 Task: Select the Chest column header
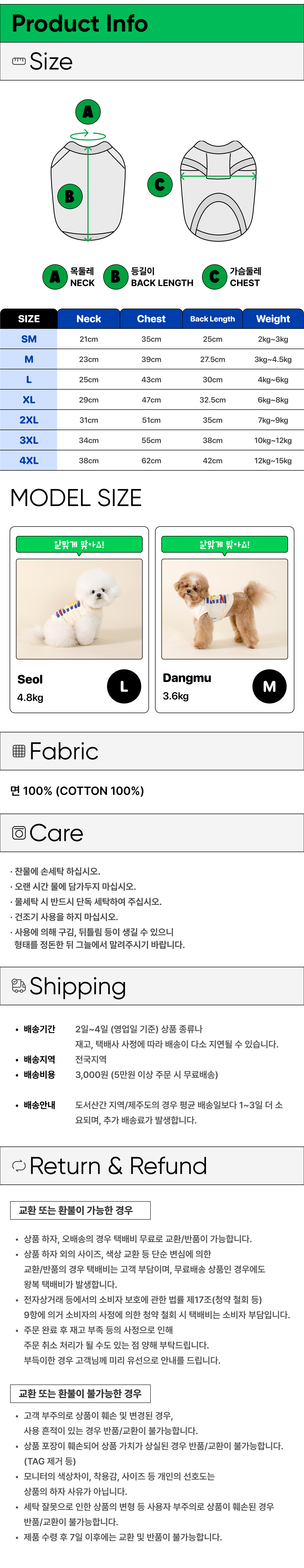coord(151,319)
